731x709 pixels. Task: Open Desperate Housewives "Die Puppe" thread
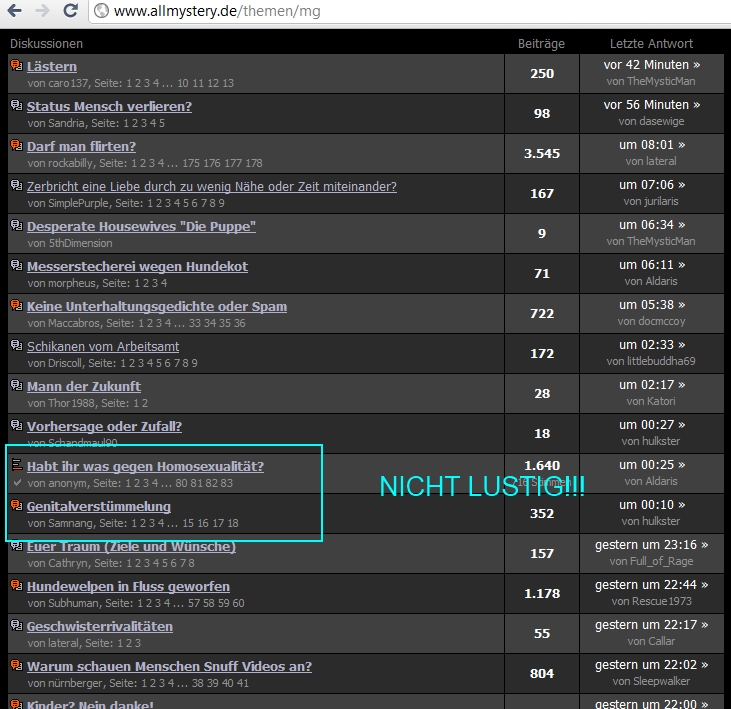(x=141, y=227)
